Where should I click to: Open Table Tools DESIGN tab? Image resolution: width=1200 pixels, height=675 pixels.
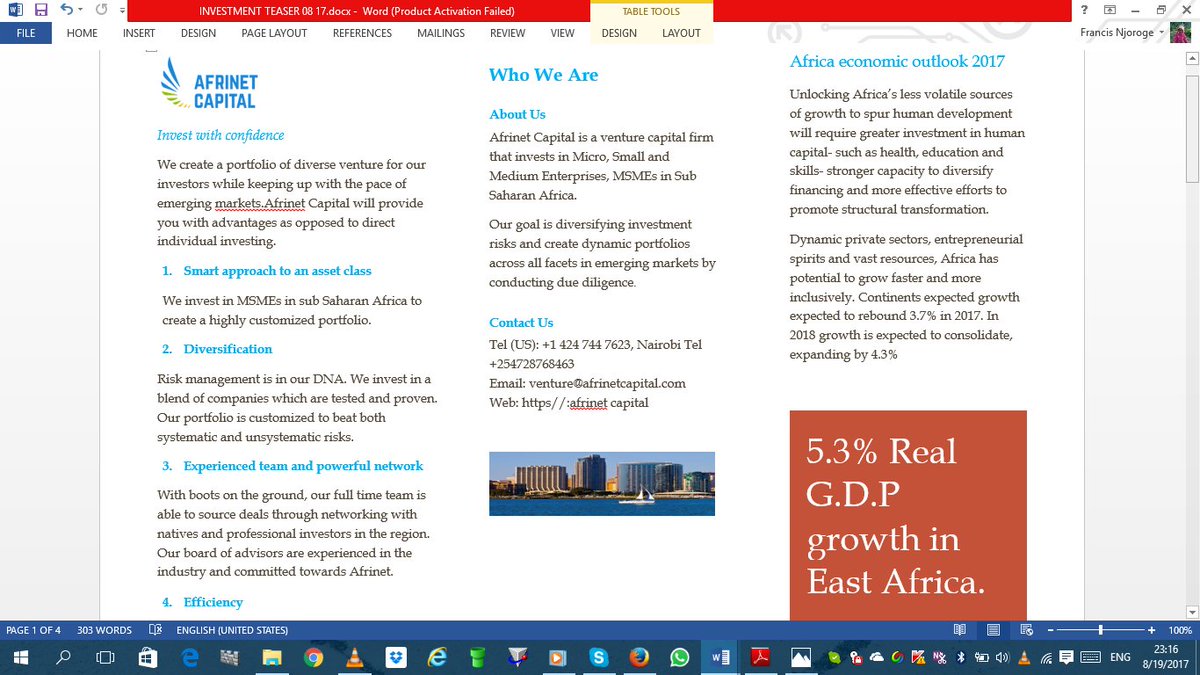click(x=619, y=33)
